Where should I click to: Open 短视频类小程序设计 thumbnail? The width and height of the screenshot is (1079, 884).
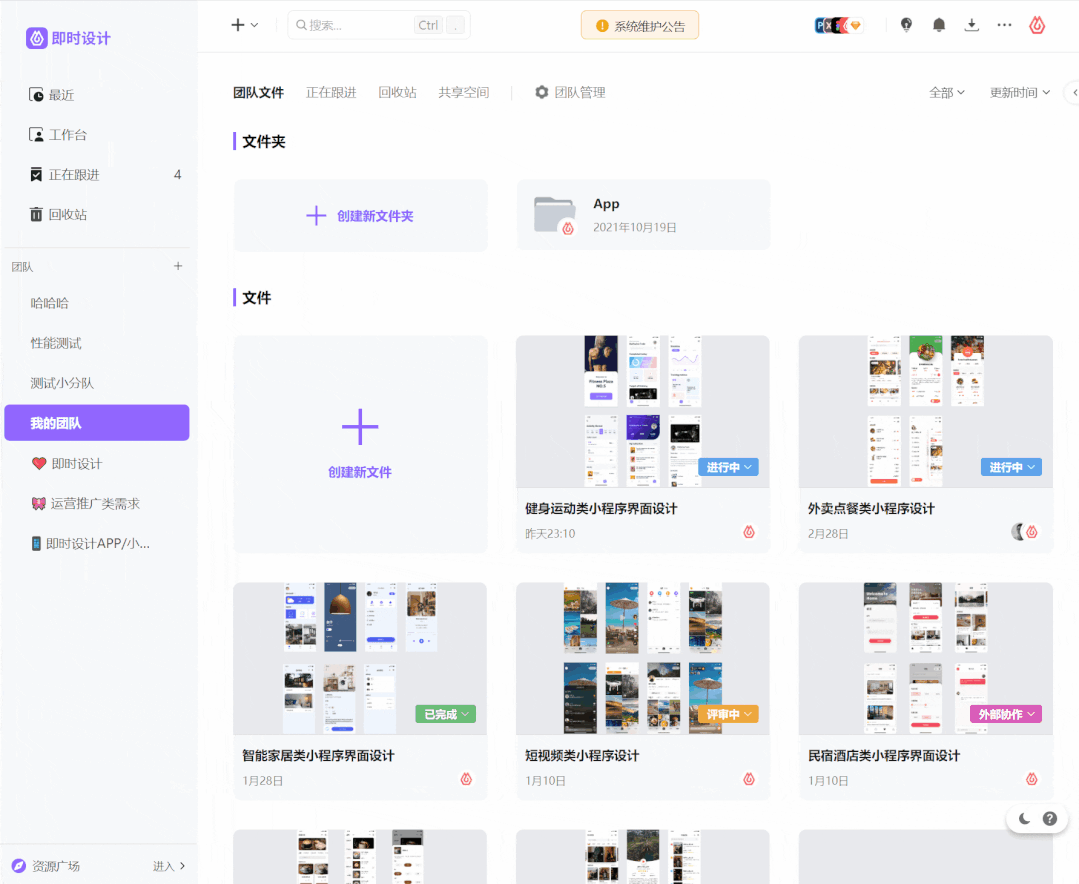tap(643, 658)
